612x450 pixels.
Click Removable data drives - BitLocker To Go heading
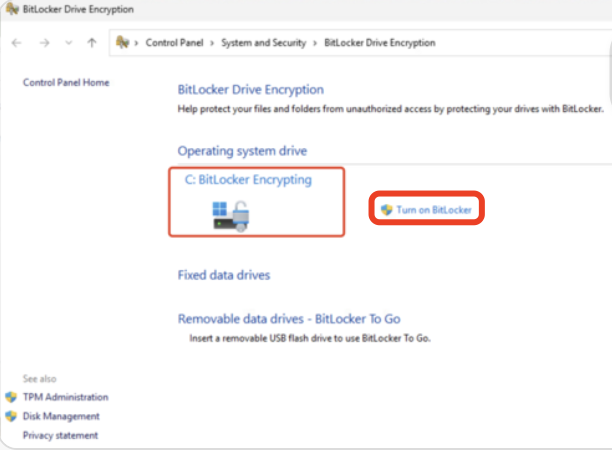pyautogui.click(x=289, y=319)
